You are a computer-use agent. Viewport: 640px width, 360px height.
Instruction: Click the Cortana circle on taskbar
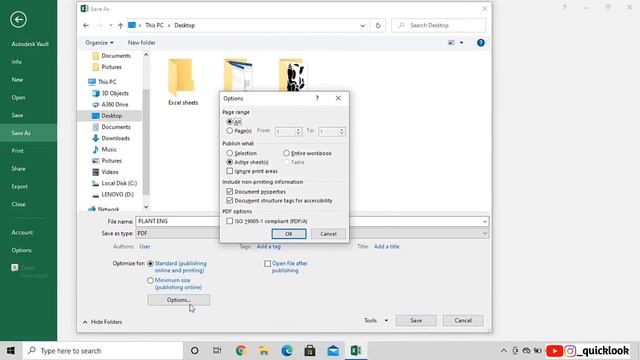pos(195,351)
